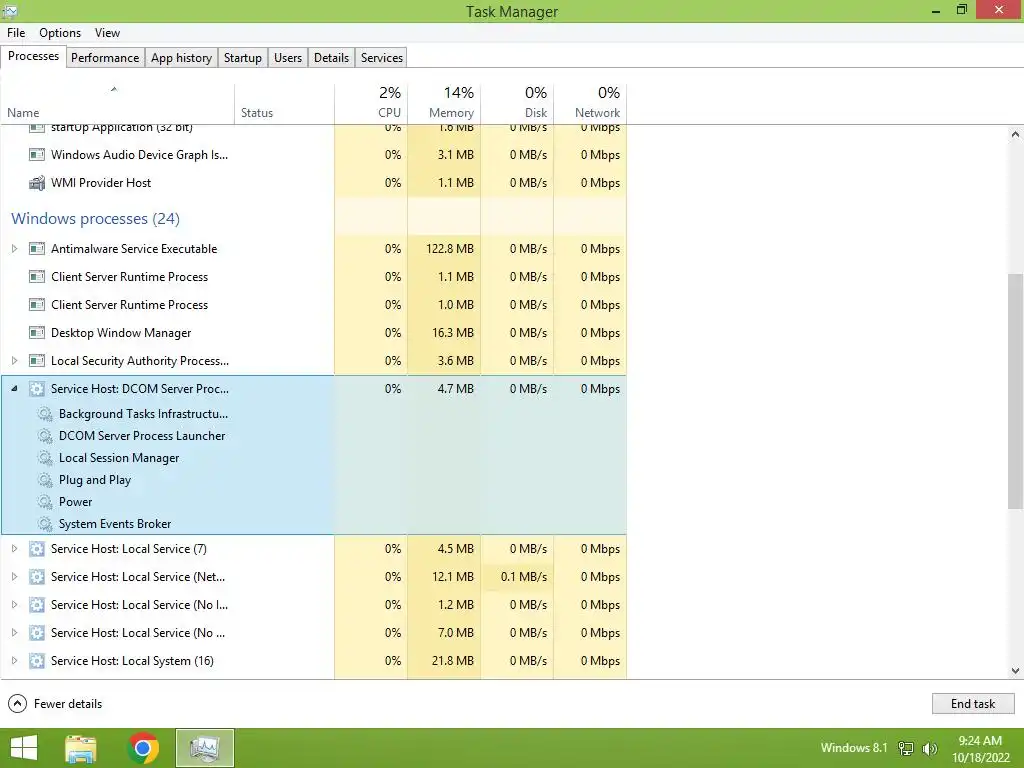
Task: Click the Local Session Manager service icon
Action: pyautogui.click(x=45, y=458)
